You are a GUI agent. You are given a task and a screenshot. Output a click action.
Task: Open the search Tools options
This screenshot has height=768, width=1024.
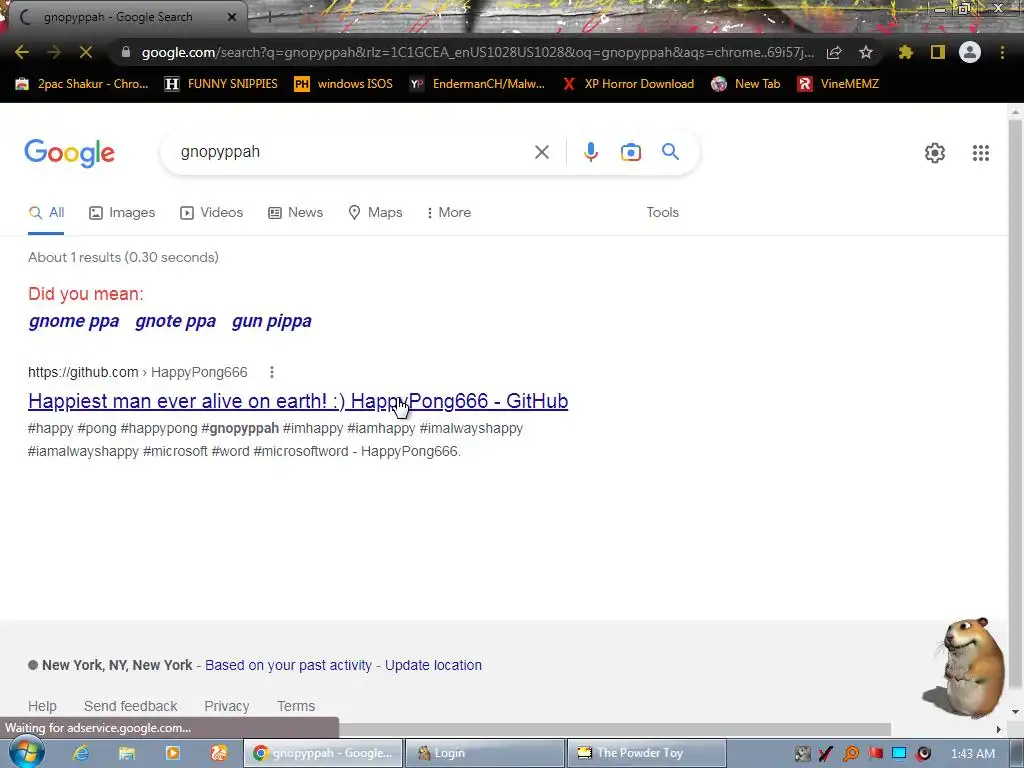coord(662,212)
